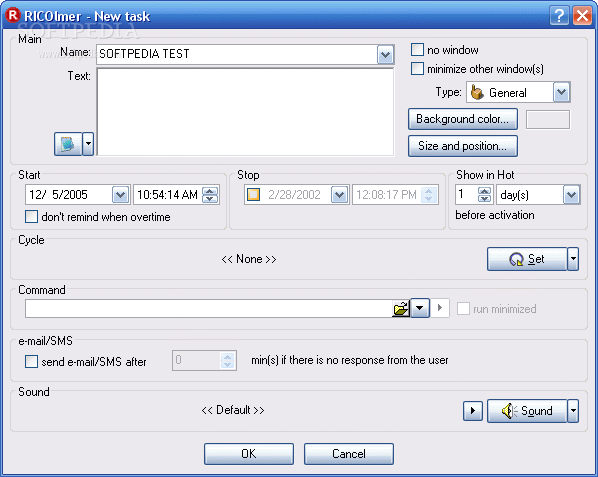Open the Set button dropdown arrow

[x=573, y=259]
